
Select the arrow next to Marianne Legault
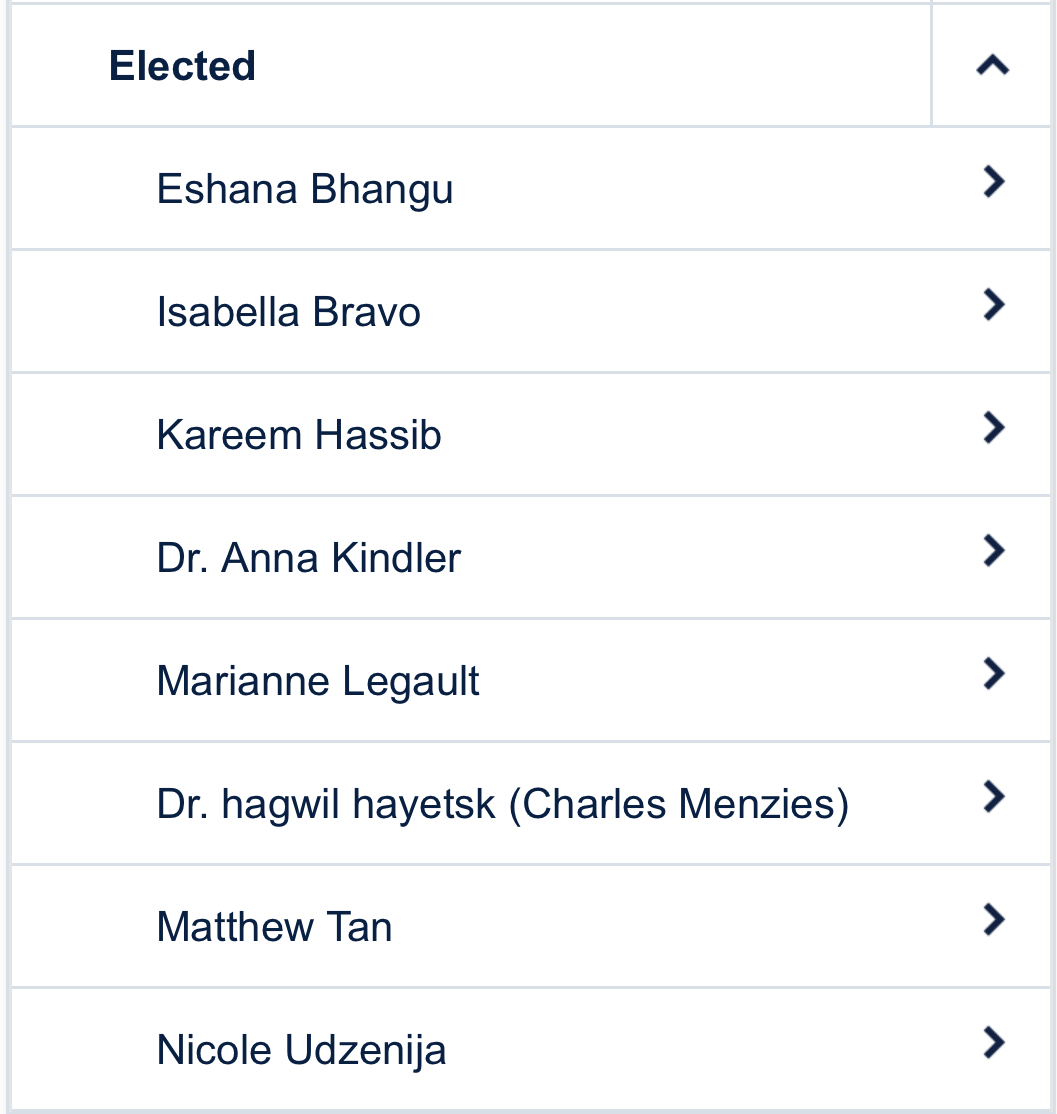(x=994, y=674)
